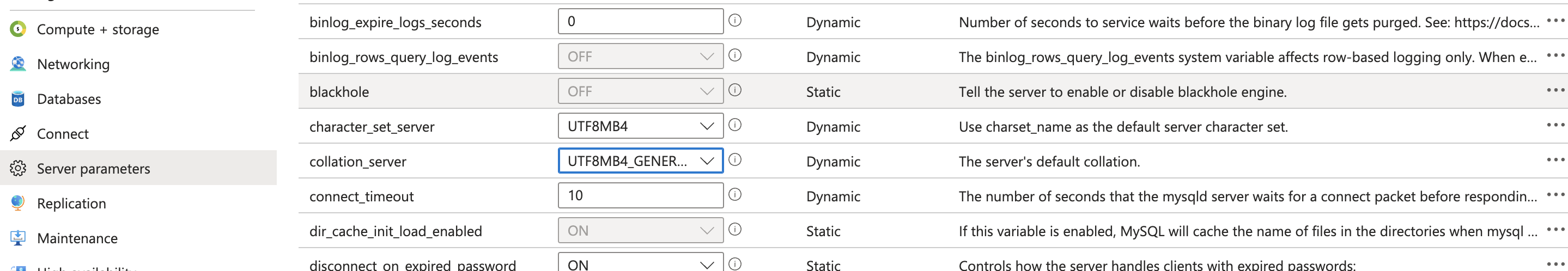Image resolution: width=1568 pixels, height=271 pixels.
Task: Show info tooltip for blackhole parameter
Action: [735, 90]
